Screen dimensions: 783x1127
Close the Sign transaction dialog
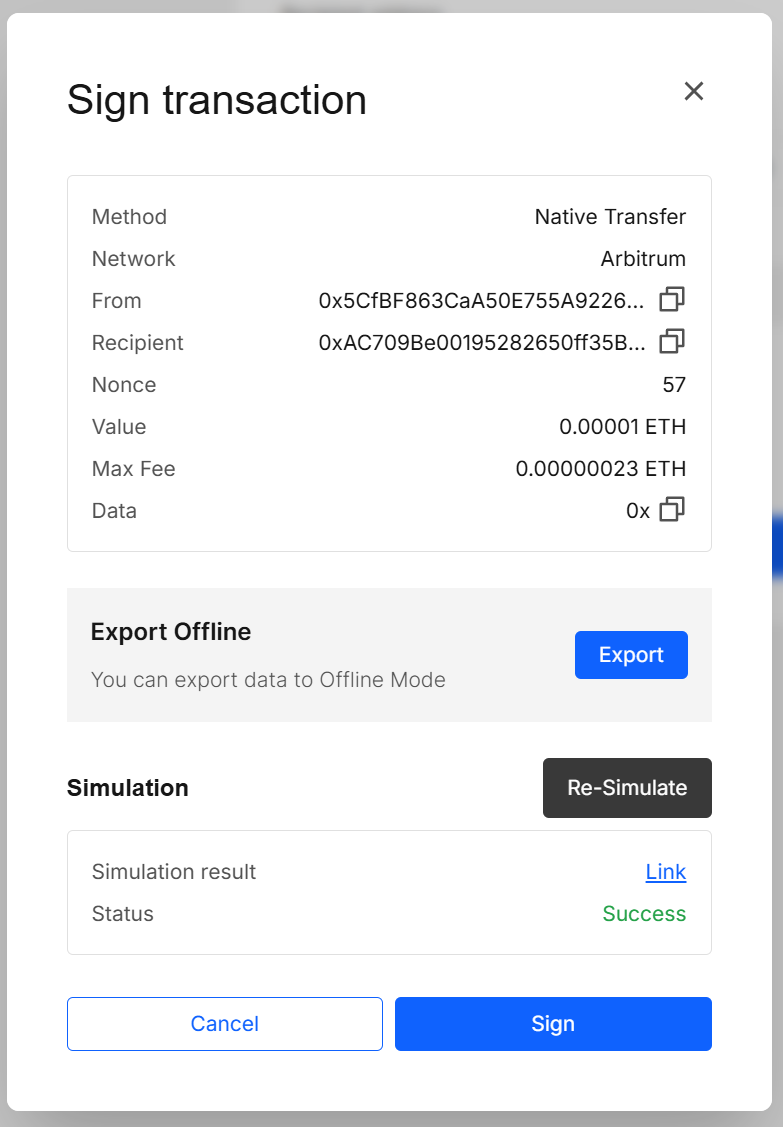pyautogui.click(x=694, y=91)
